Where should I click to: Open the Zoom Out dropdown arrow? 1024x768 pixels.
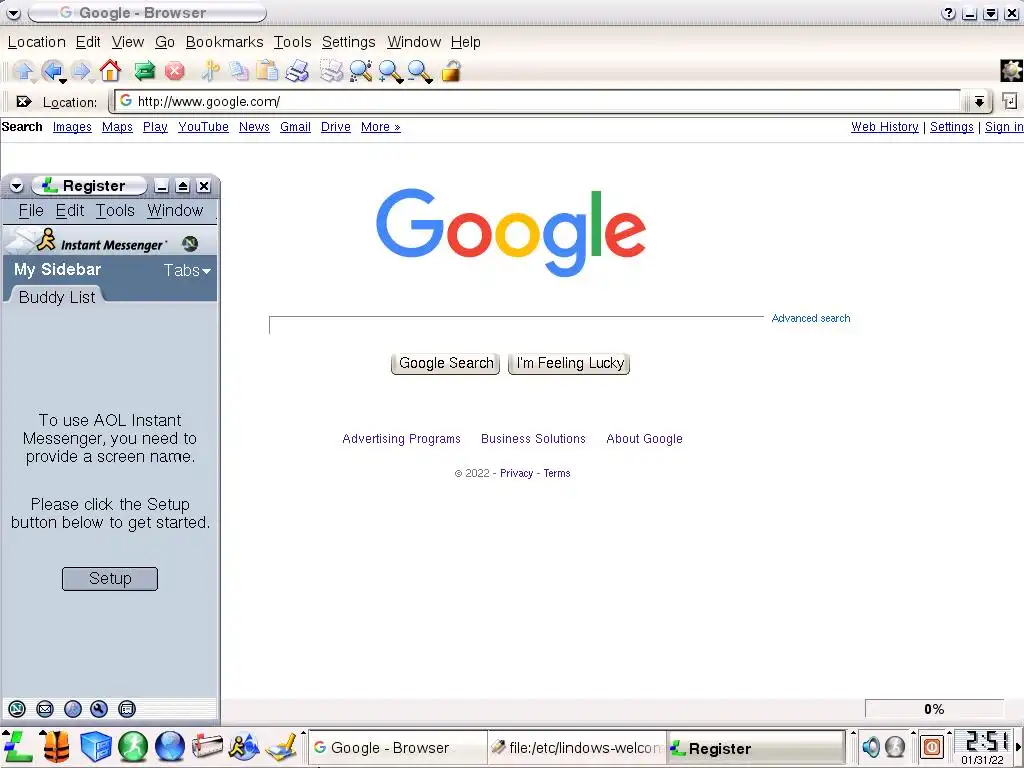[x=430, y=81]
